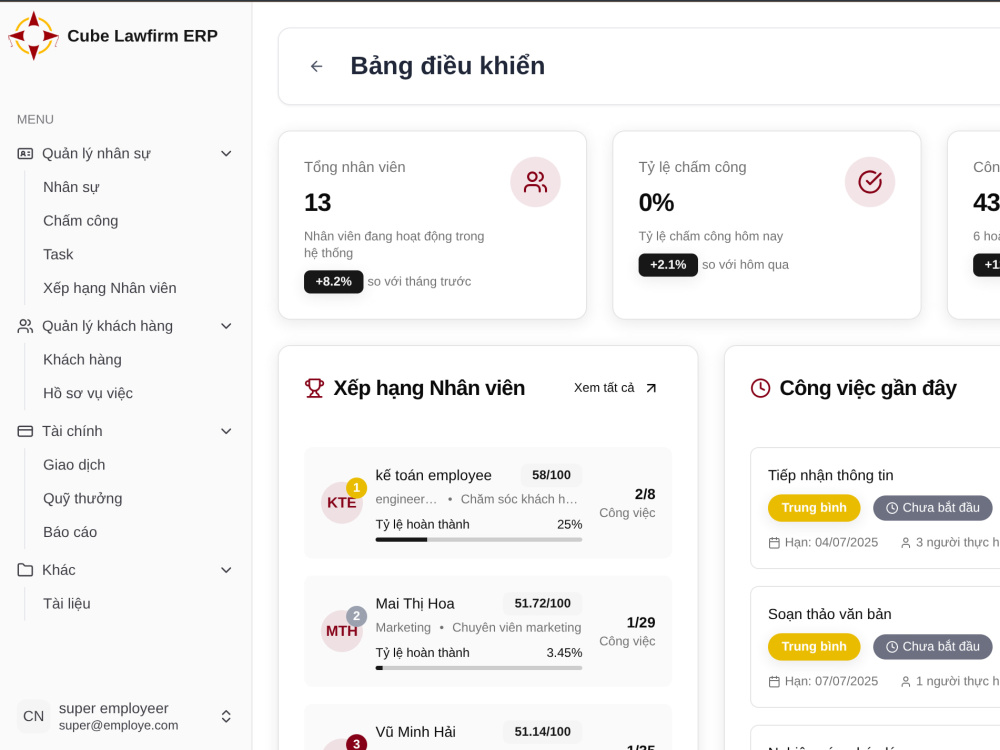Collapse the Quản lý nhân sự section
Image resolution: width=1000 pixels, height=750 pixels.
[226, 154]
